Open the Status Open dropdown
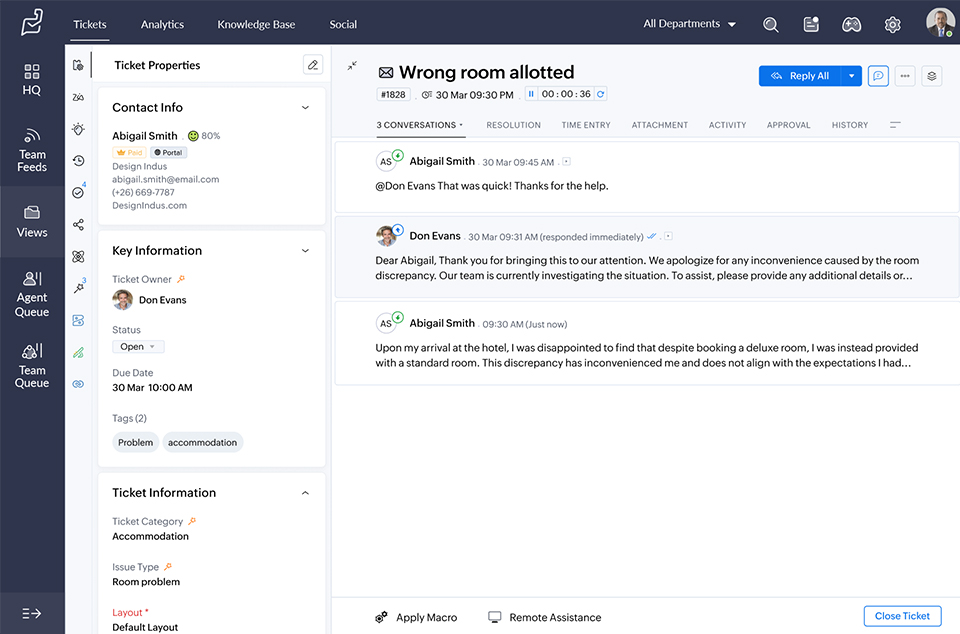Viewport: 960px width, 634px height. (x=138, y=346)
